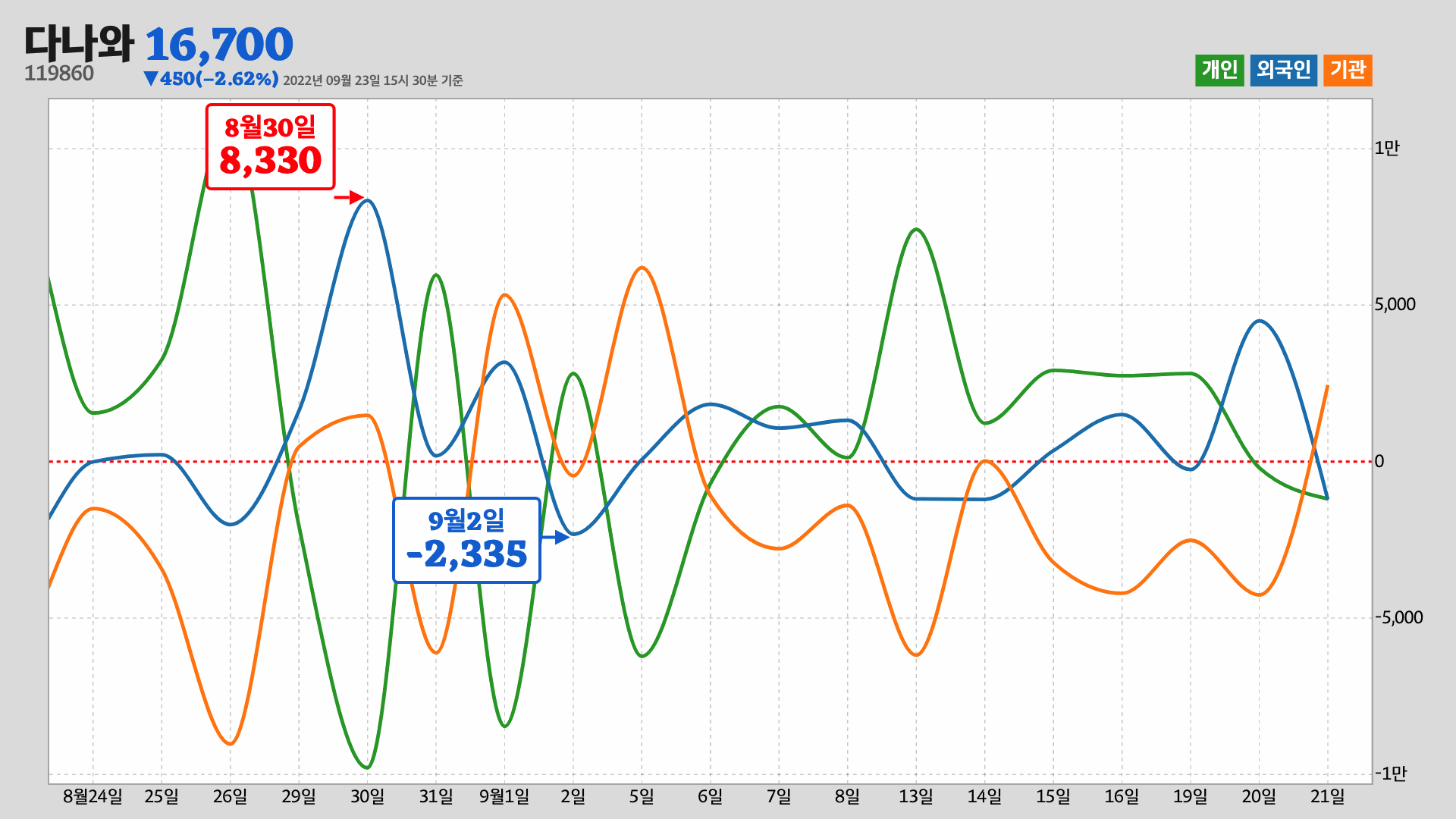1456x819 pixels.
Task: Click the orange line trough on 13일
Action: point(916,654)
